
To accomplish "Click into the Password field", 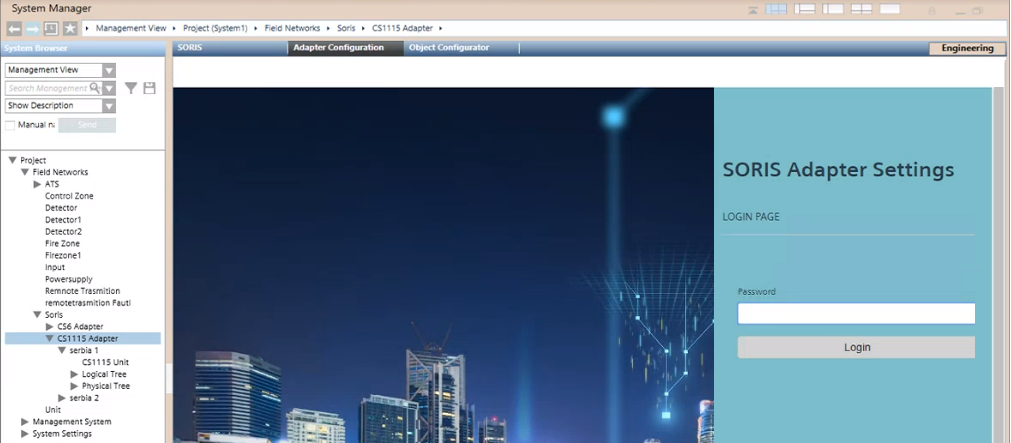I will [856, 314].
